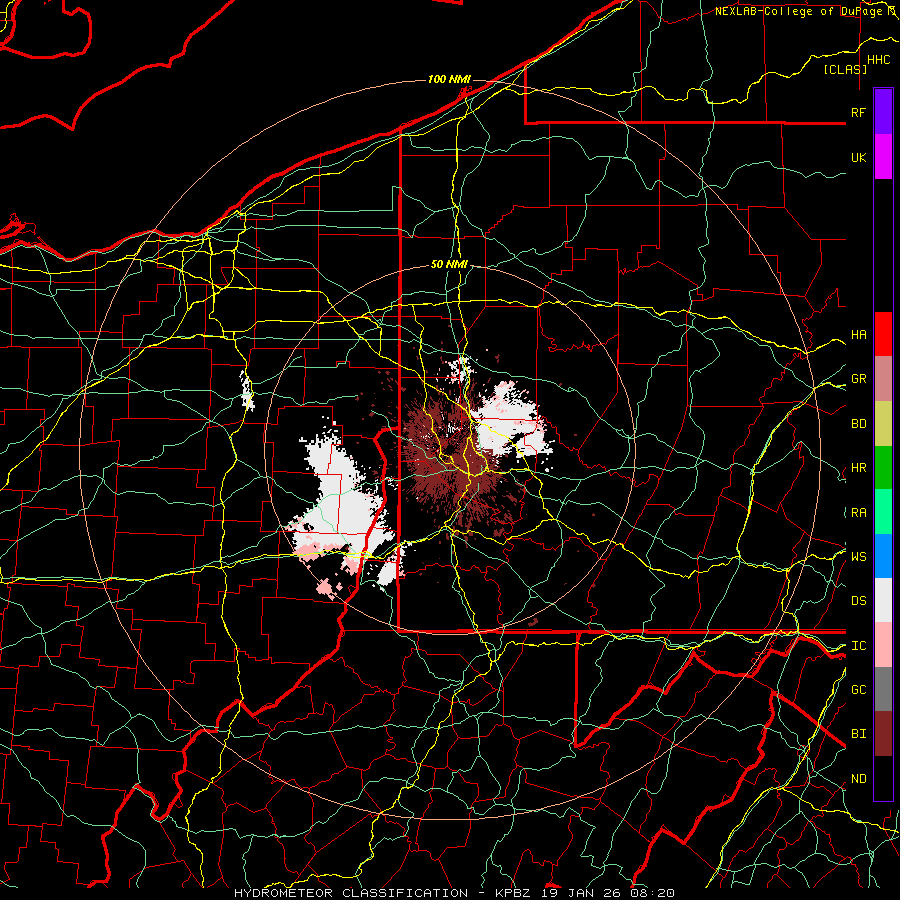Click the 08:20 timestamp
This screenshot has width=900, height=900.
[651, 893]
